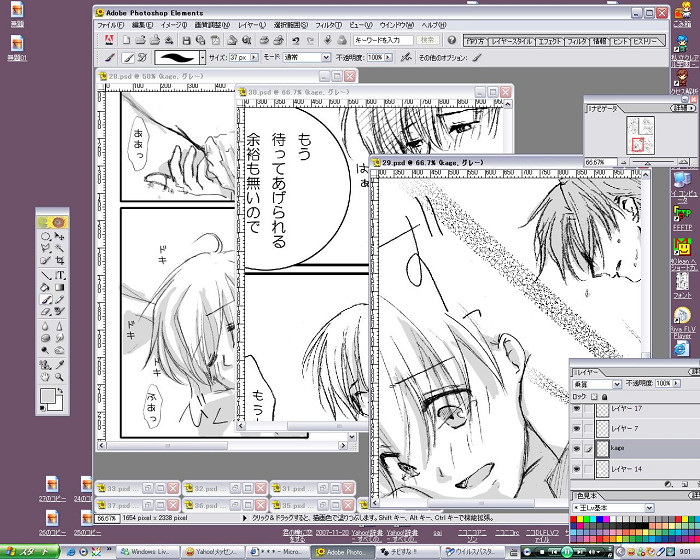Open the イメージ(I) menu

pos(174,25)
